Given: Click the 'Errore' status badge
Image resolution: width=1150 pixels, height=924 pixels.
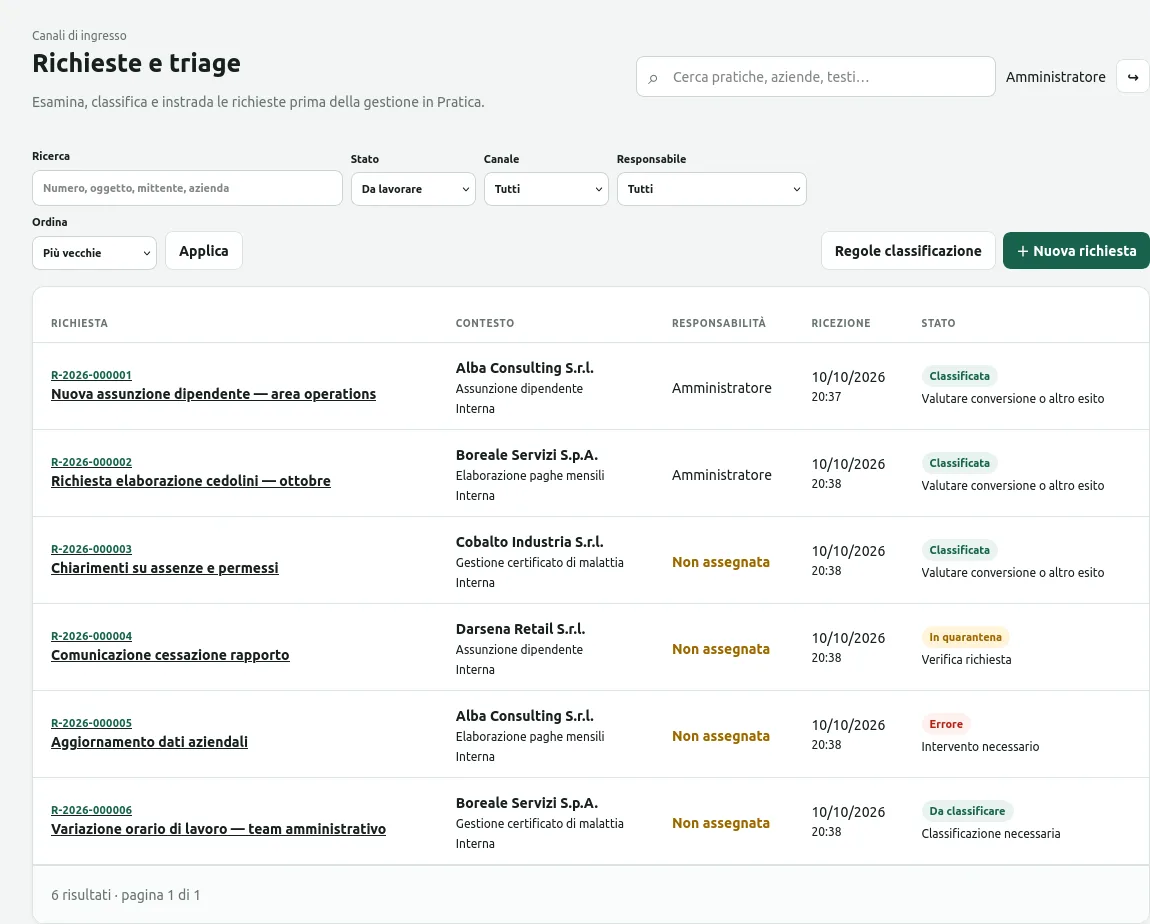Looking at the screenshot, I should click(x=946, y=725).
